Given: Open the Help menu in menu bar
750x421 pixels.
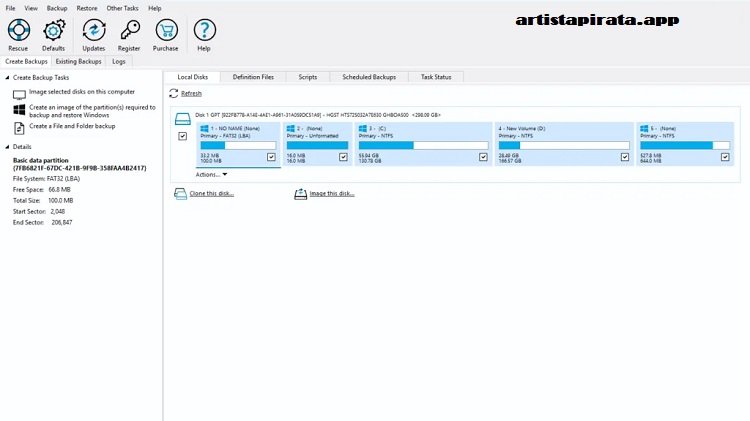Looking at the screenshot, I should [x=154, y=8].
